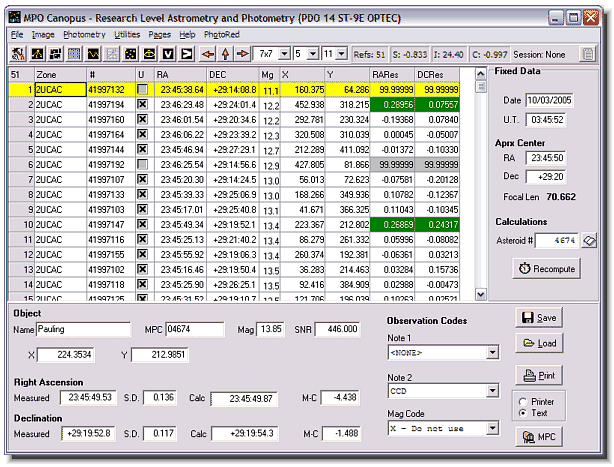This screenshot has height=467, width=614.
Task: Click the yellow triangle star toolbar icon
Action: click(37, 54)
